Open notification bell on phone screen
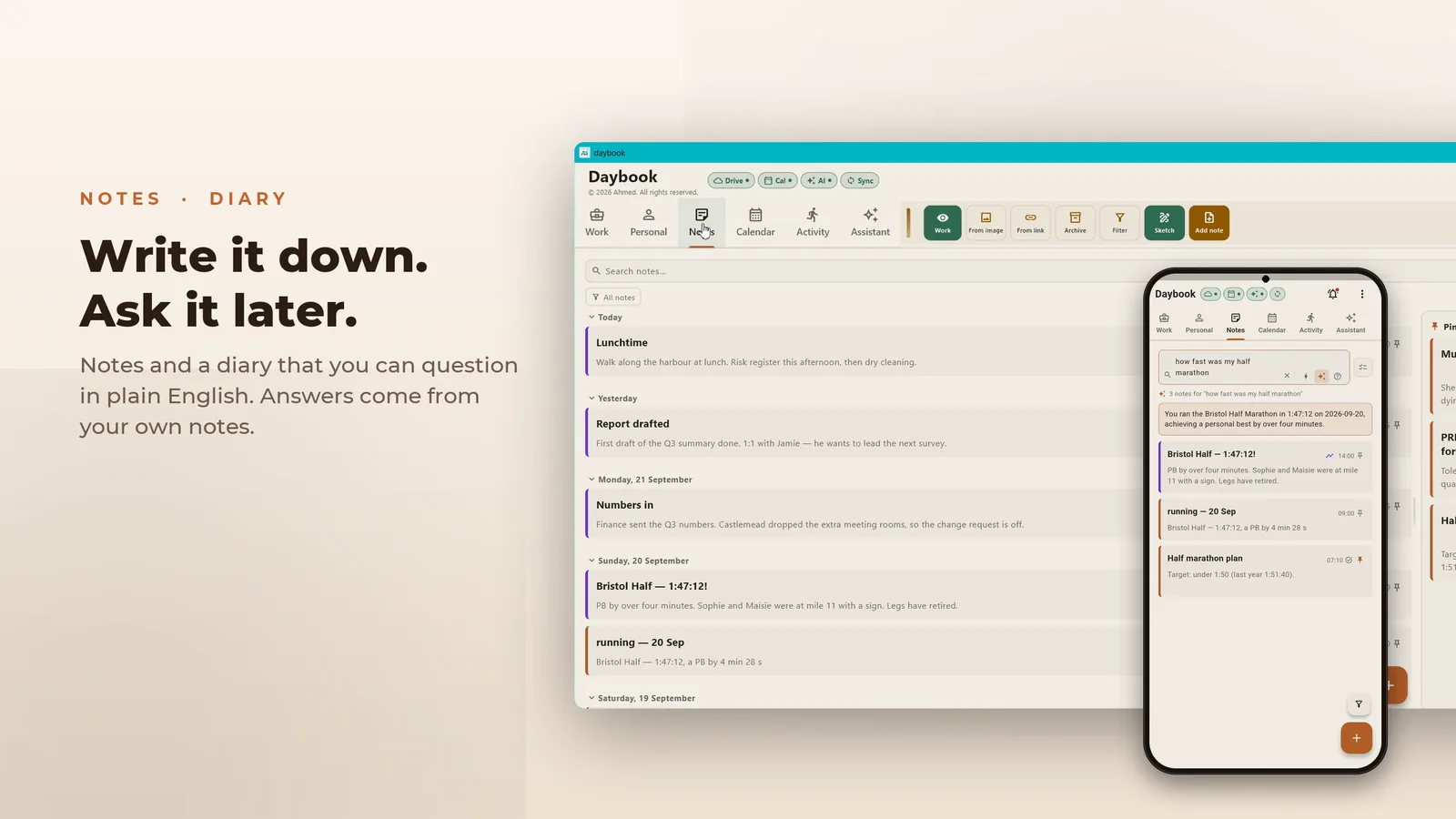The height and width of the screenshot is (819, 1456). (x=1333, y=294)
